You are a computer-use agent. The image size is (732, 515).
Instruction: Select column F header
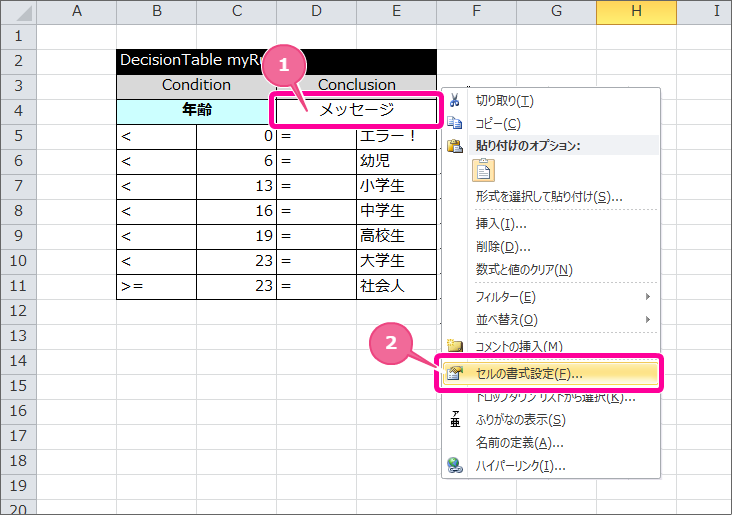(476, 12)
